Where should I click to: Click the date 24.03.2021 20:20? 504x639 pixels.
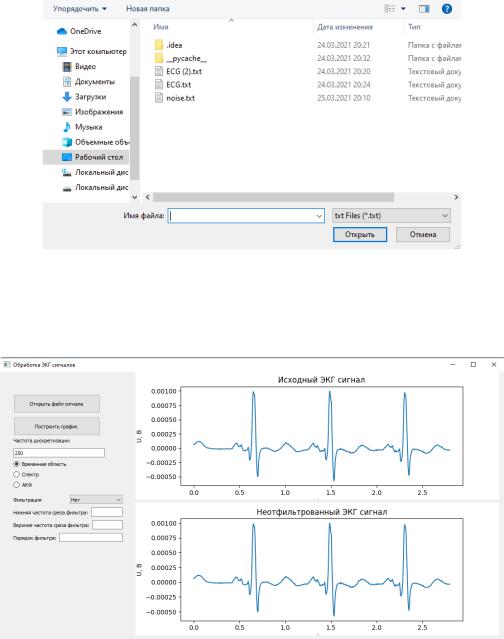(344, 71)
